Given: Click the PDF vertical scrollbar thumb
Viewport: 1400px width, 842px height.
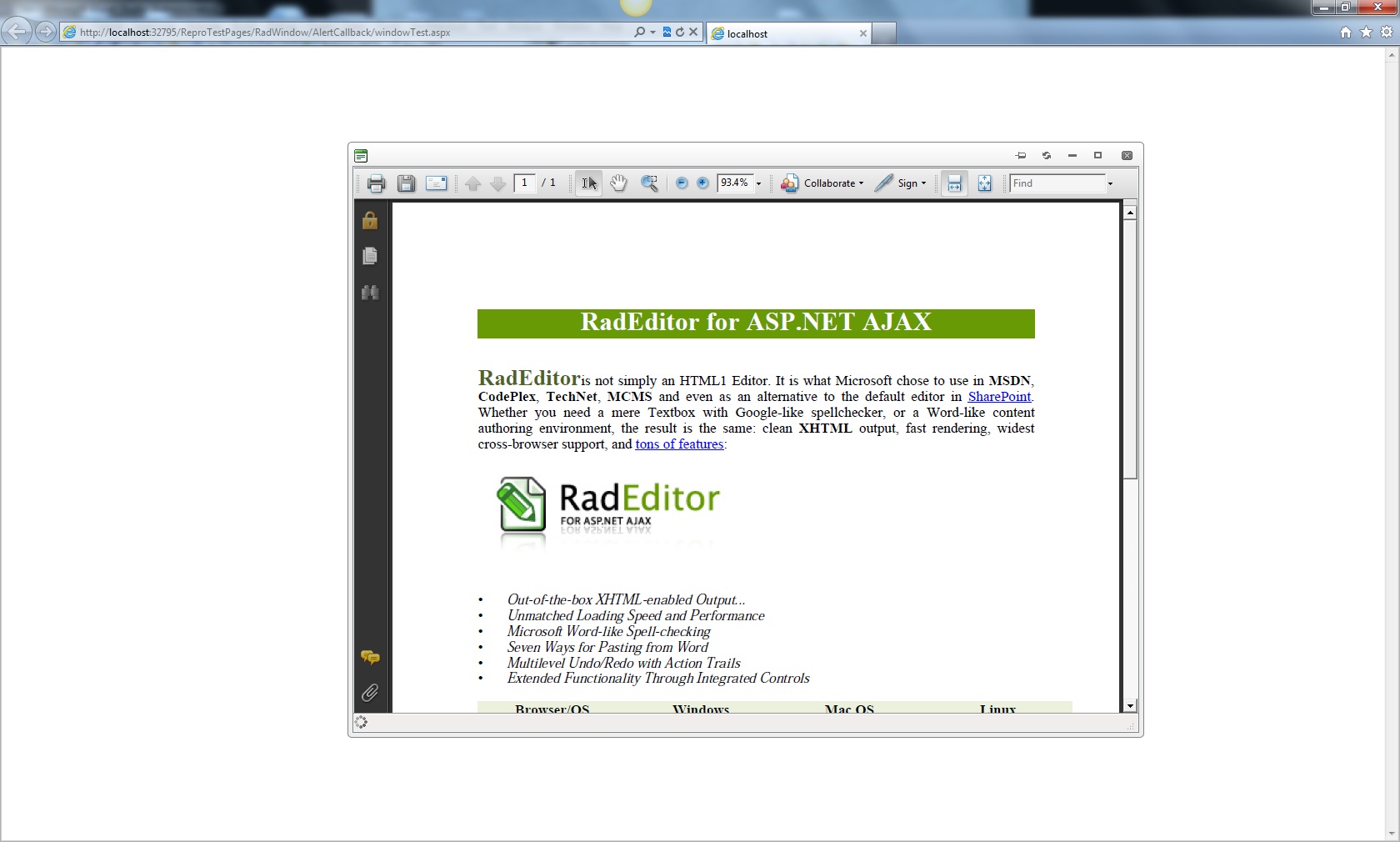Looking at the screenshot, I should pyautogui.click(x=1130, y=349).
